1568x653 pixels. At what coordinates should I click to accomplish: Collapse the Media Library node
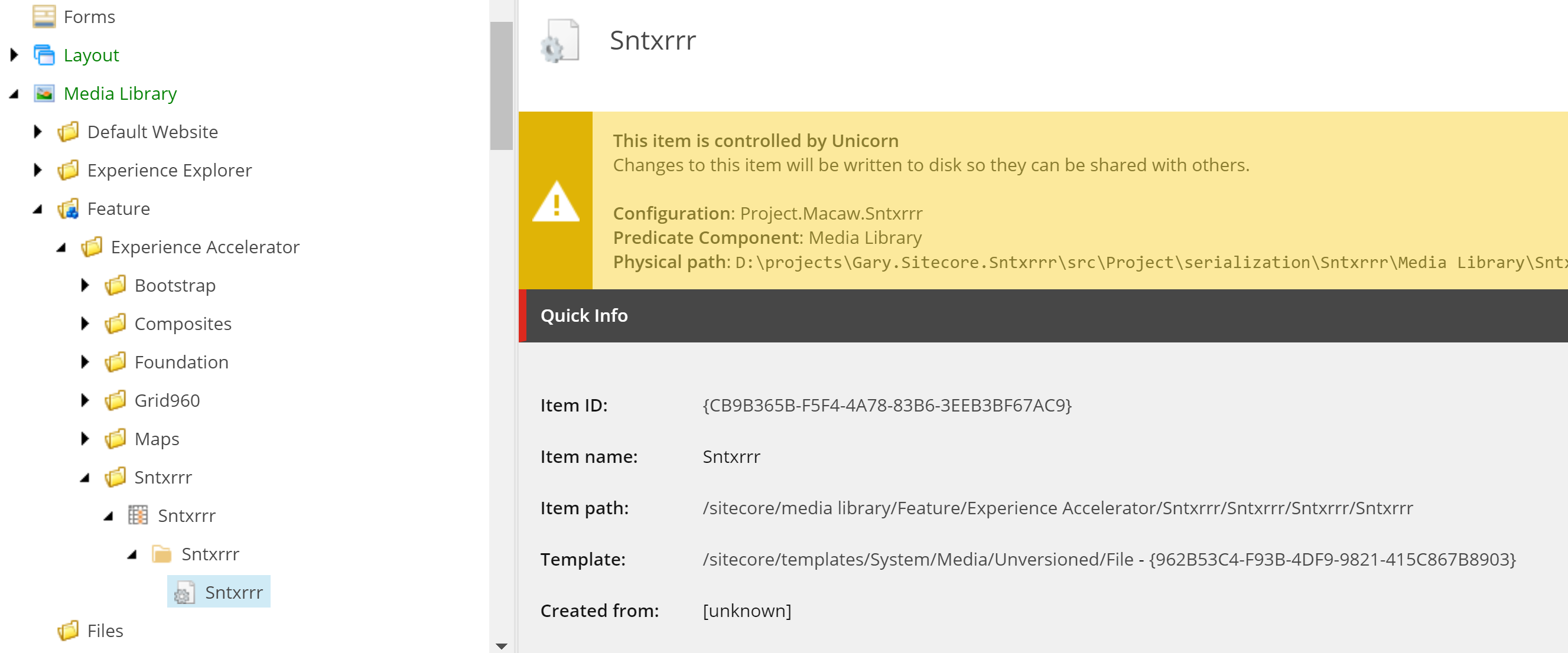click(15, 94)
